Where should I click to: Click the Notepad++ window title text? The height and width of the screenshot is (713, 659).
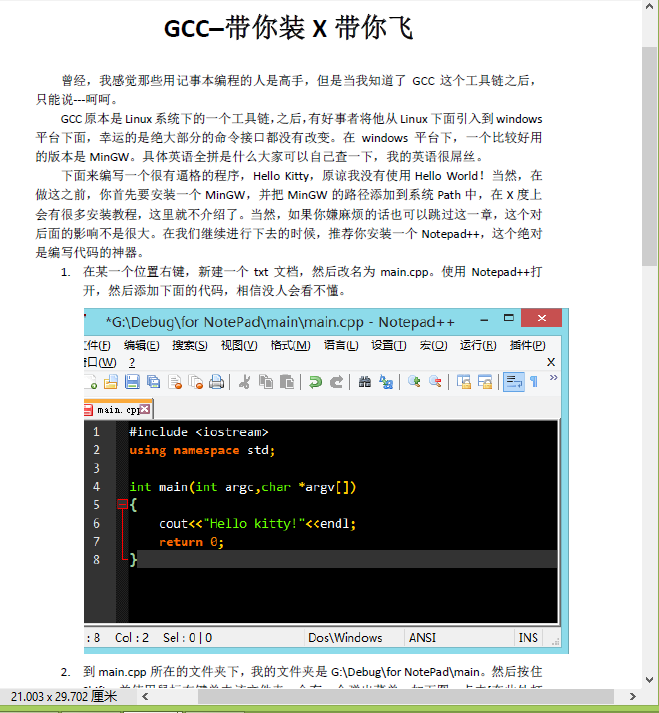tap(280, 322)
